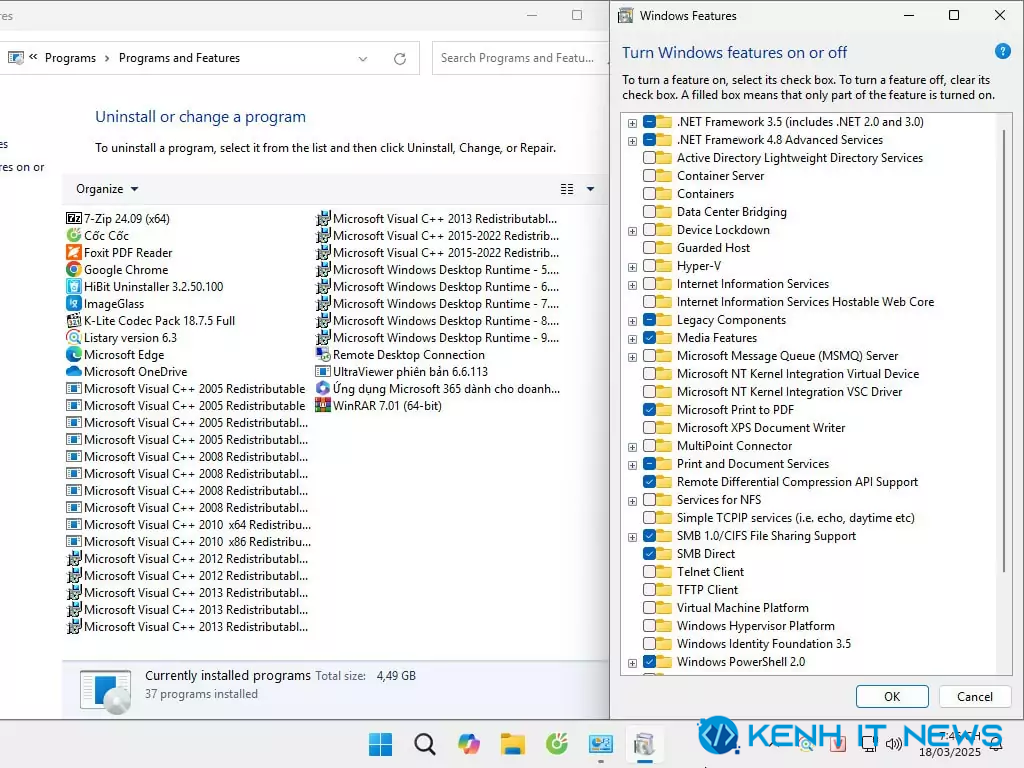Switch to Control Panel taskbar icon
This screenshot has width=1024, height=768.
(x=601, y=744)
